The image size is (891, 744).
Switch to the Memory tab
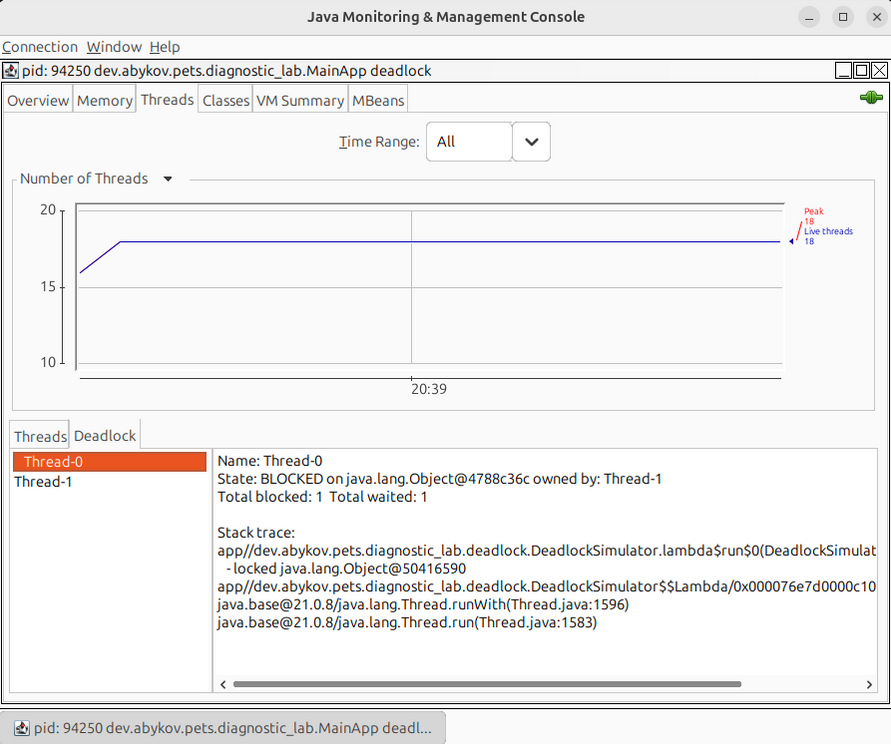(x=105, y=100)
